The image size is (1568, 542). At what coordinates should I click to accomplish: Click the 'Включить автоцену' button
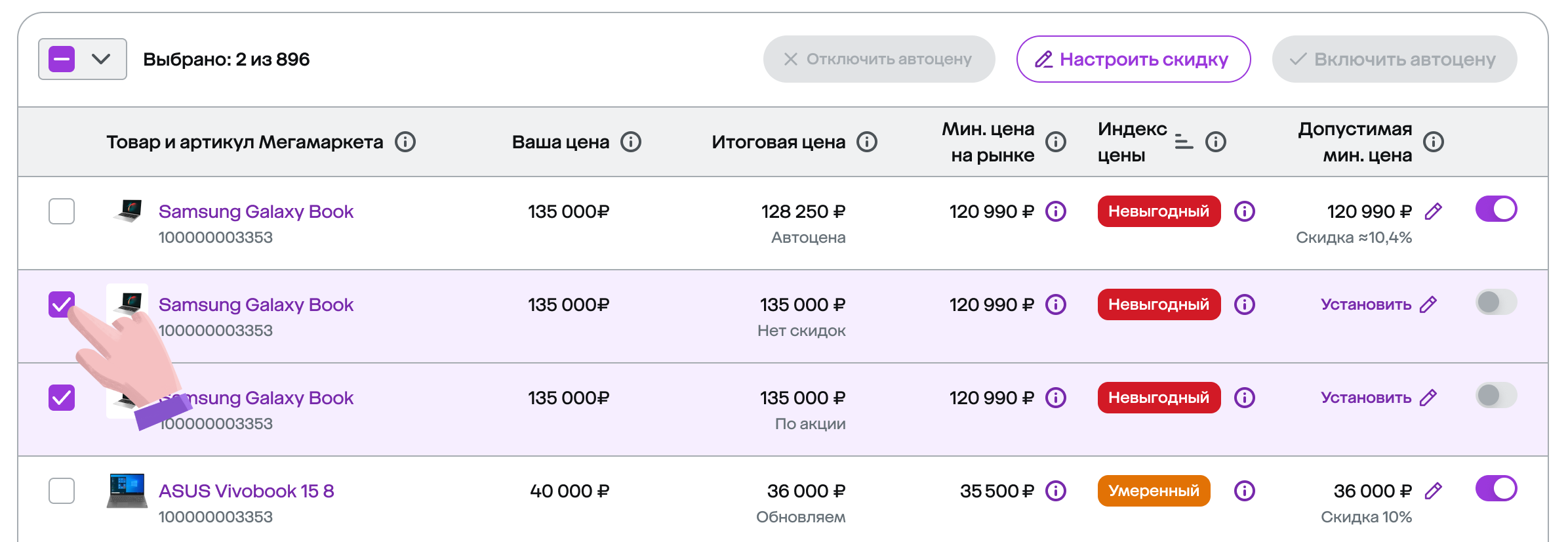(1394, 59)
